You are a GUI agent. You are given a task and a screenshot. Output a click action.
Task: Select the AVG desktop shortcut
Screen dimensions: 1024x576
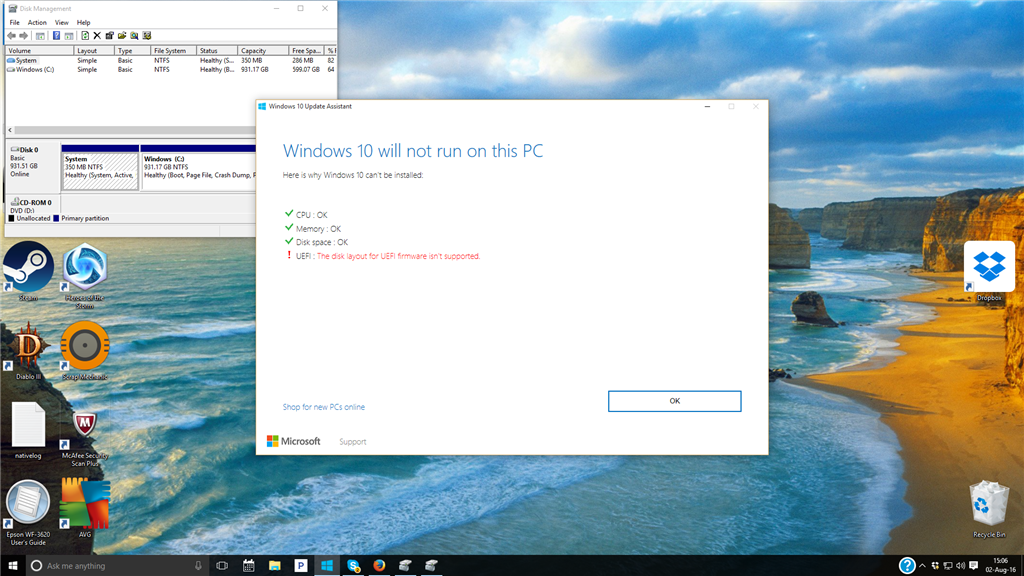tap(85, 508)
